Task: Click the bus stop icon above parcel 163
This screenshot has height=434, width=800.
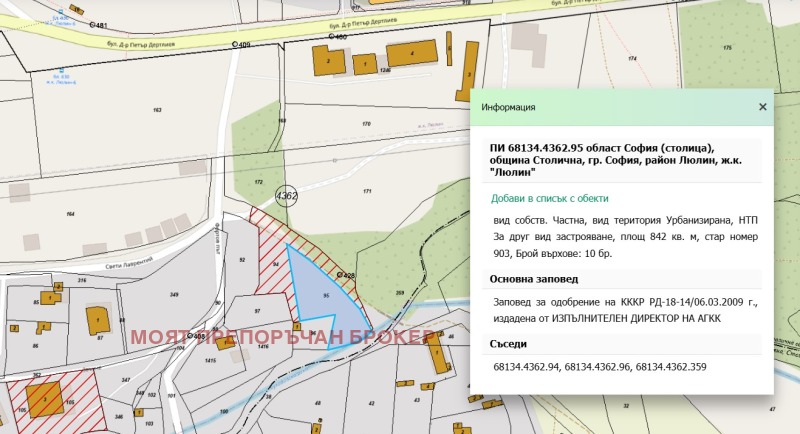Action: click(61, 70)
